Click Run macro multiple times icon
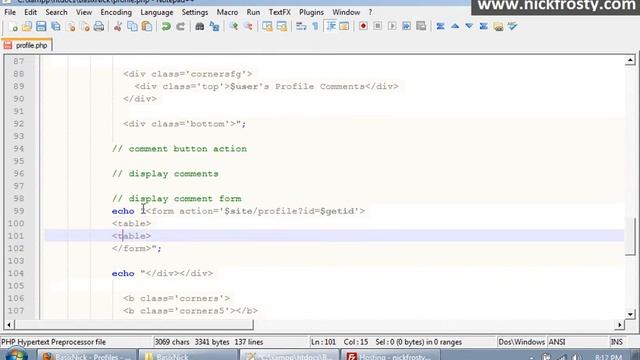640x360 pixels. coord(407,27)
